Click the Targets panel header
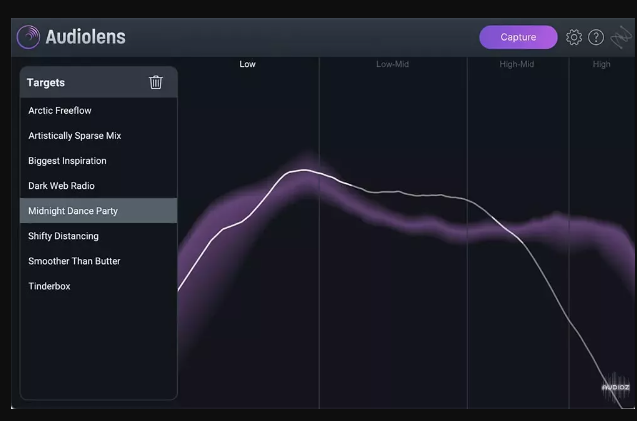This screenshot has width=637, height=421. (46, 83)
